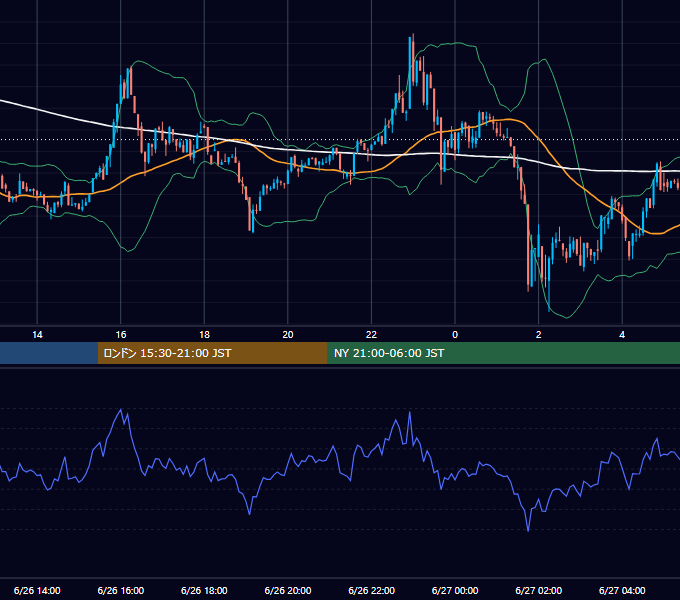Click the "16" hour axis label
The width and height of the screenshot is (680, 600).
pos(121,335)
